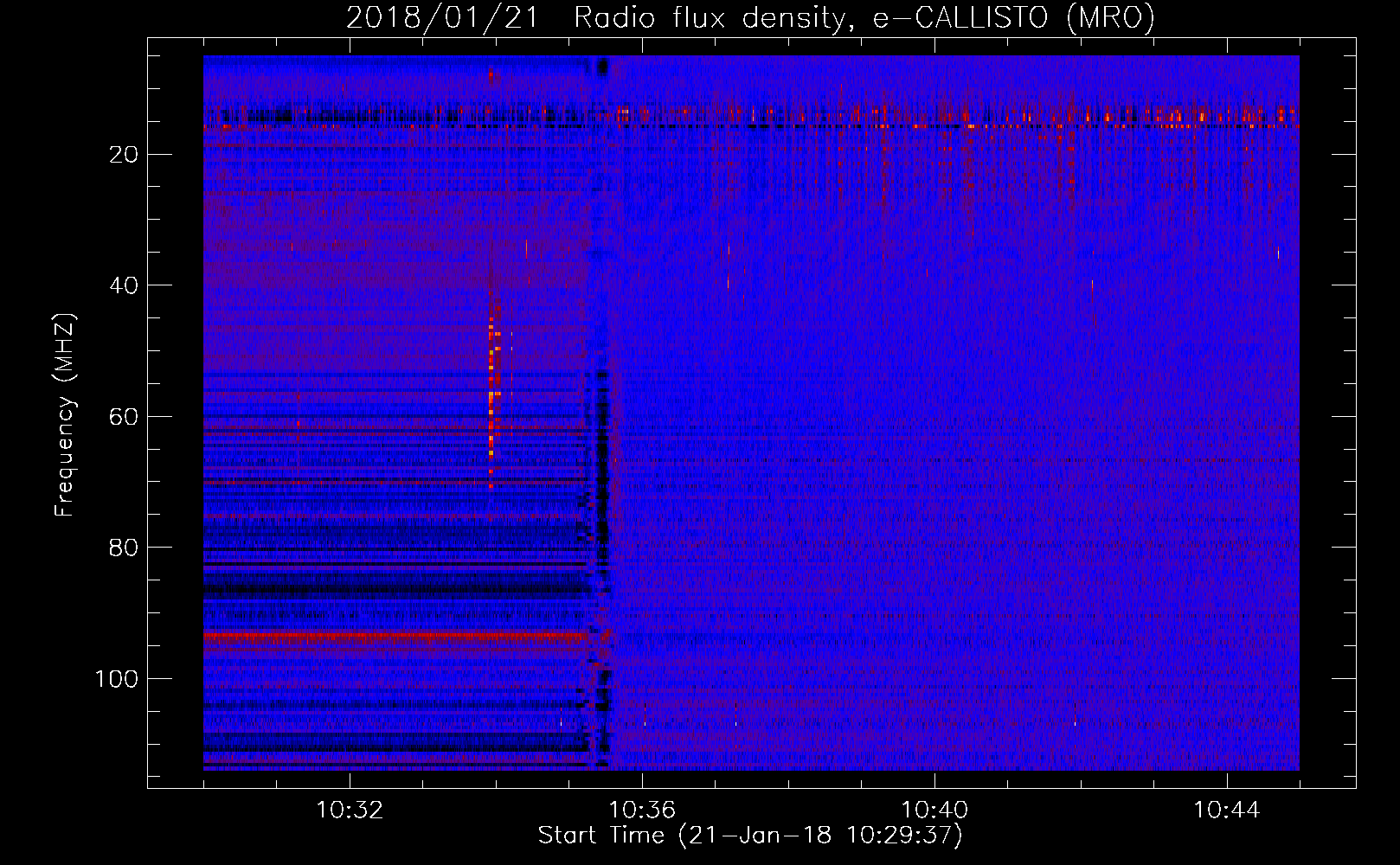Click the 40 MHz frequency tick label
The image size is (1400, 865).
coord(124,285)
